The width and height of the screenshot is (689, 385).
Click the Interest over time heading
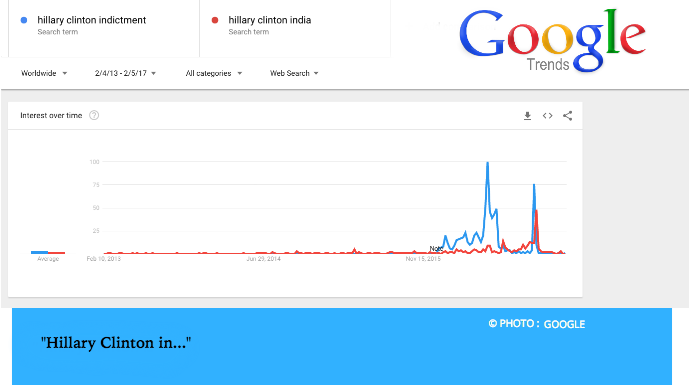coord(51,115)
